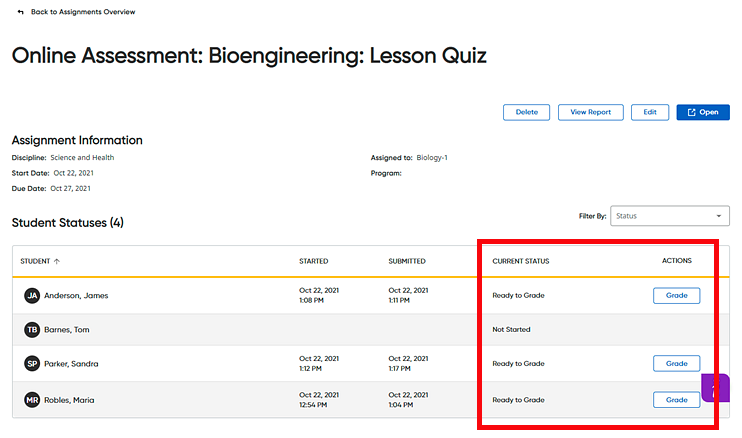Screen dimensions: 742x438
Task: Click external-link icon on Open button
Action: [x=691, y=112]
